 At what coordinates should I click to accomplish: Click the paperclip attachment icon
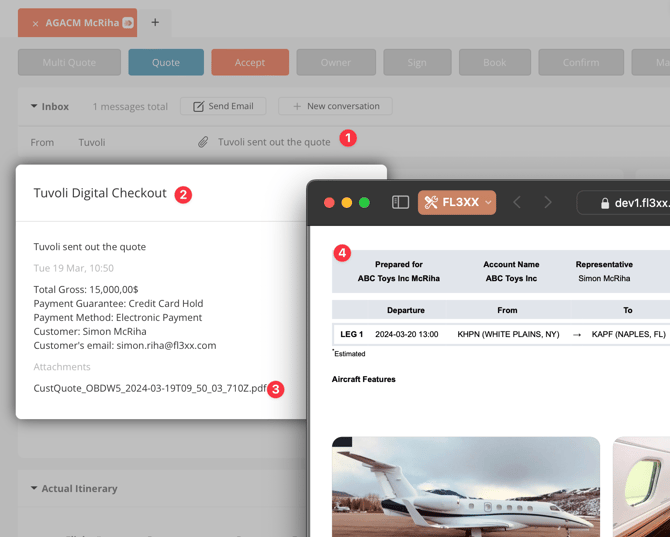(203, 142)
